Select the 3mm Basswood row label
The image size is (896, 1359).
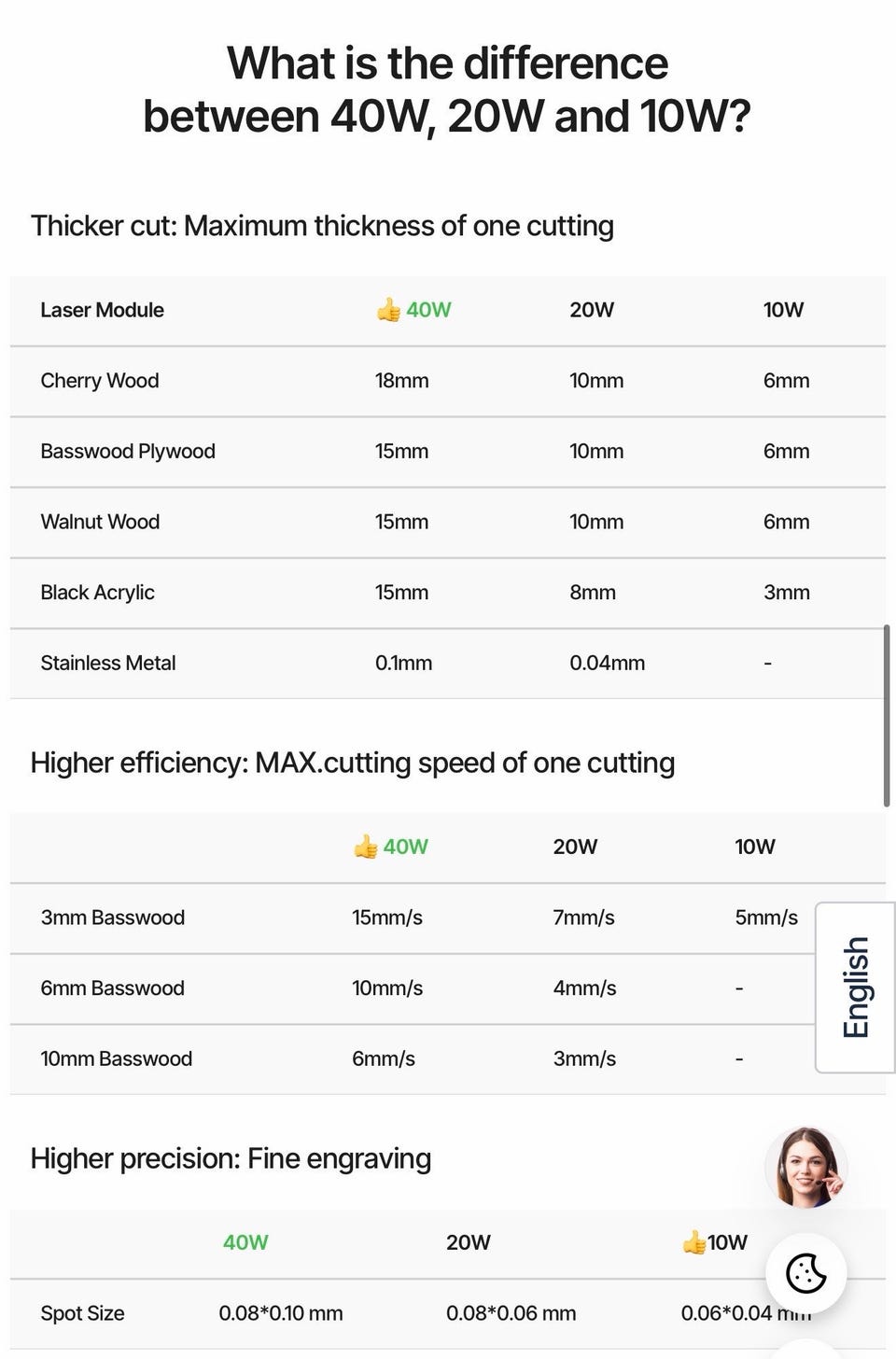(x=113, y=918)
